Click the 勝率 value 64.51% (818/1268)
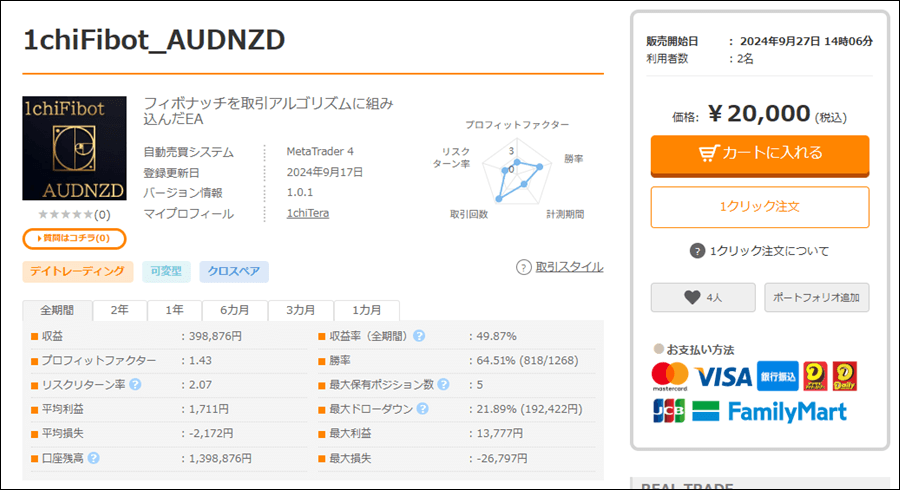The image size is (900, 490). [527, 360]
